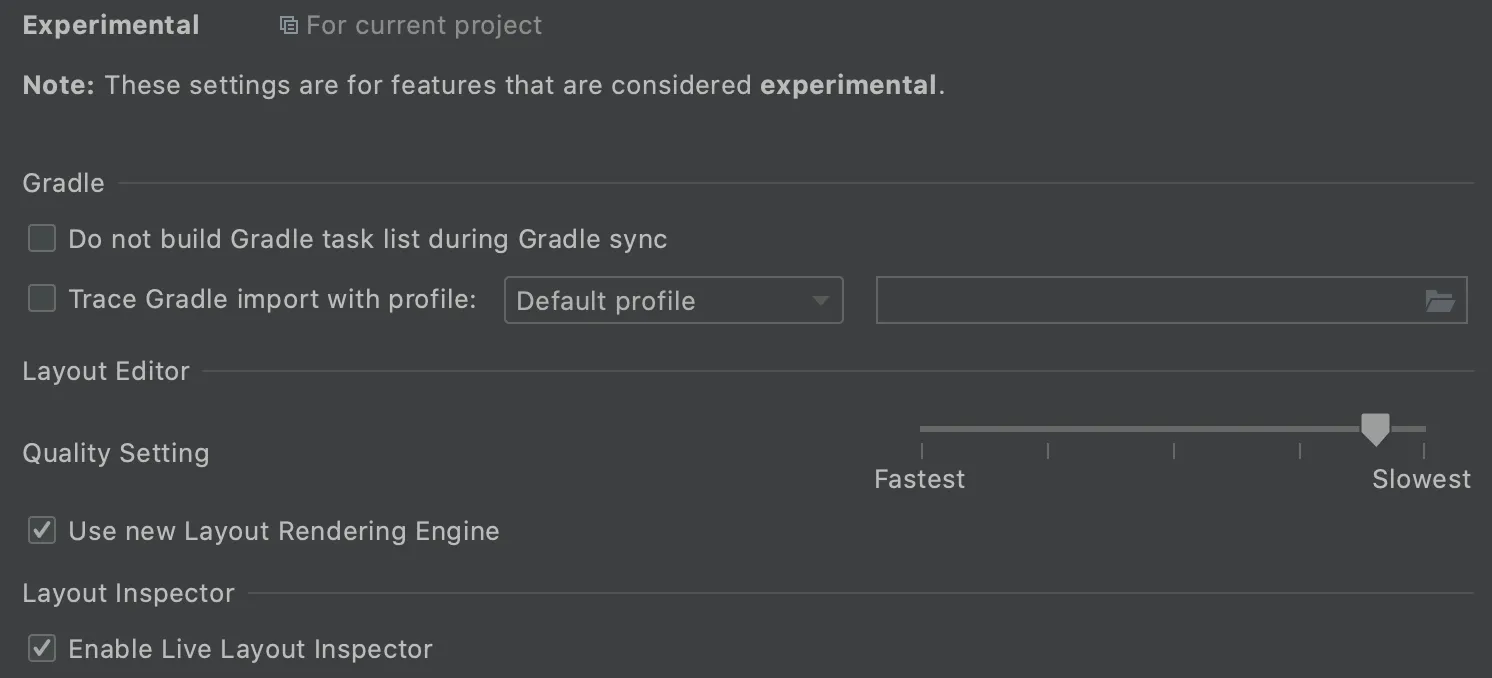Click the "Slowest" slider label
This screenshot has height=678, width=1492.
tap(1421, 480)
